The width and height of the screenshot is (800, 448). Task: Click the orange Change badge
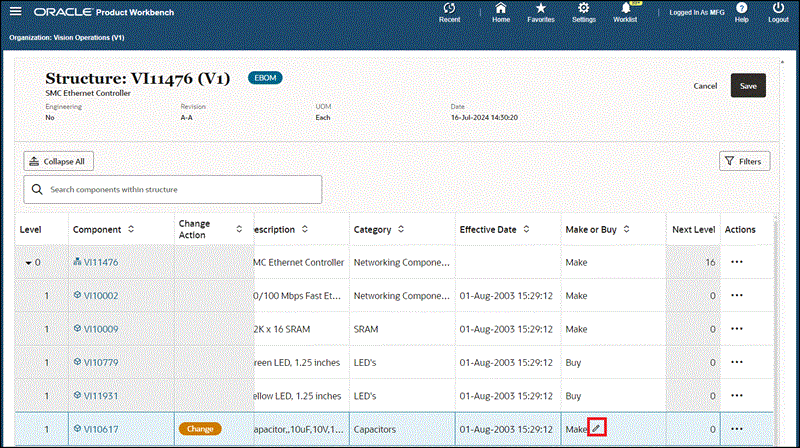click(200, 429)
